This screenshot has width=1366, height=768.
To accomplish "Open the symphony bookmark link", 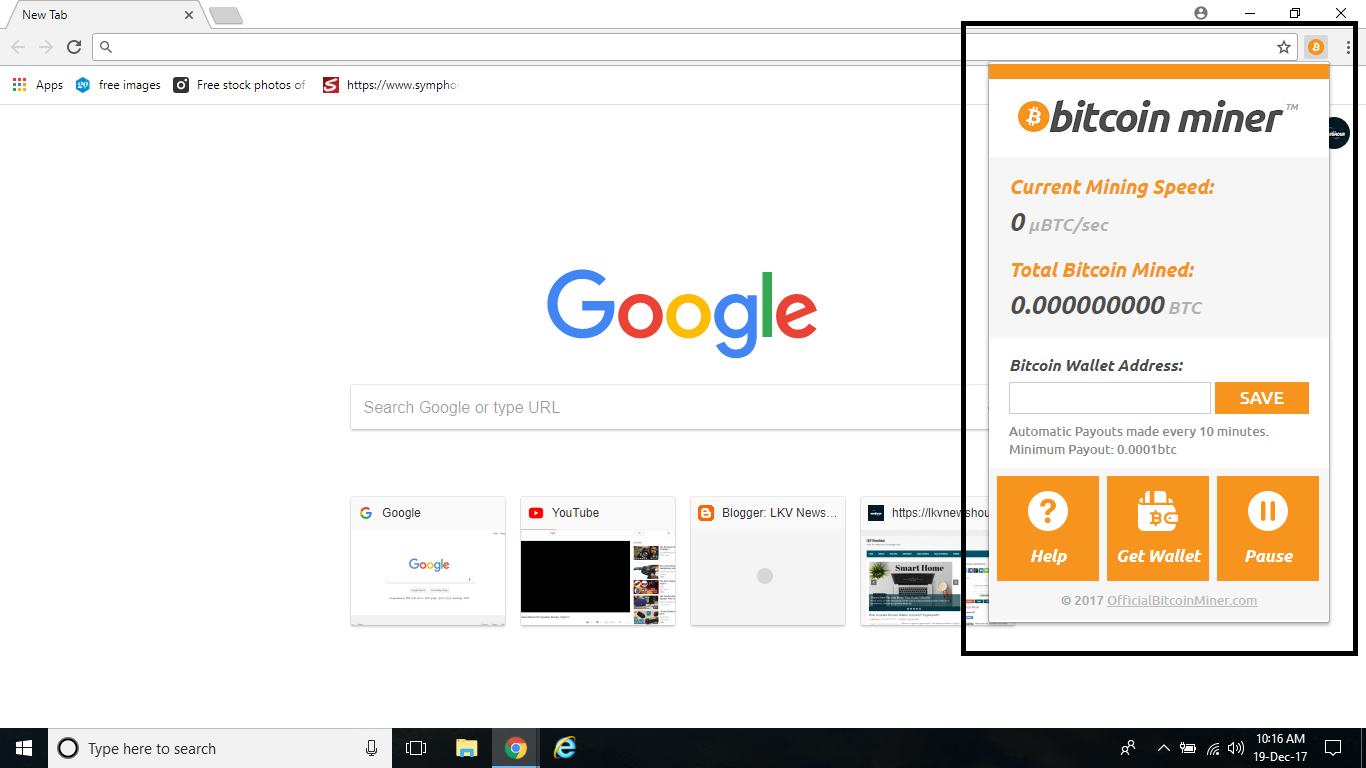I will pyautogui.click(x=390, y=85).
